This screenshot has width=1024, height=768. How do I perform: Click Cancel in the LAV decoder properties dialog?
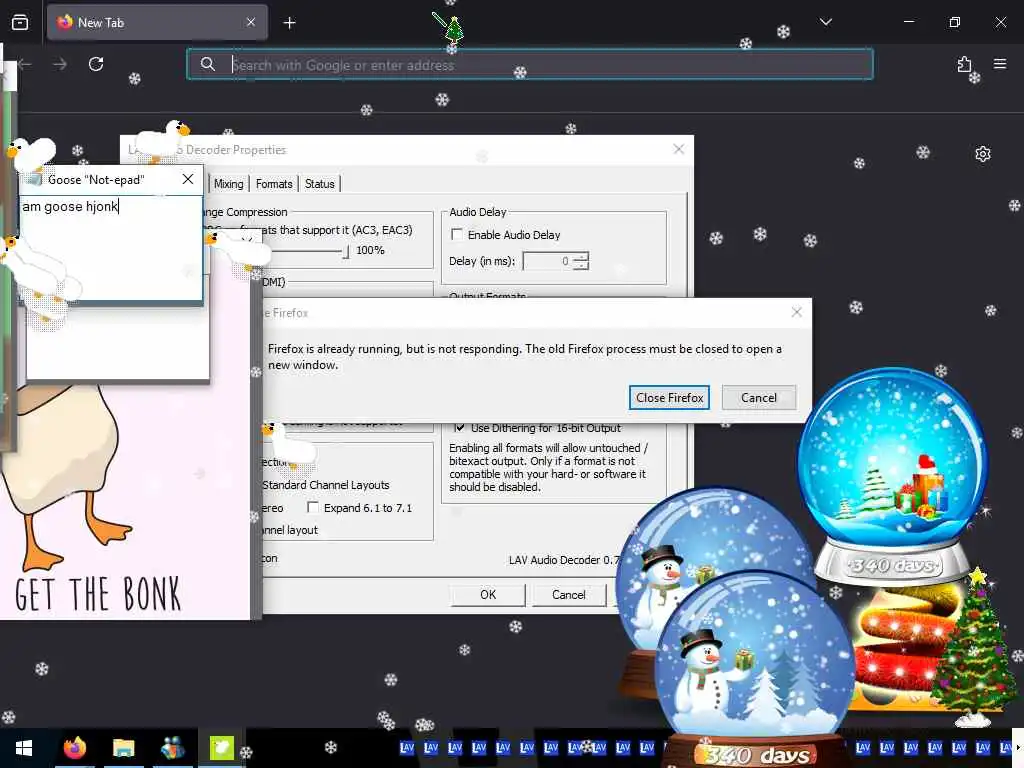(569, 595)
